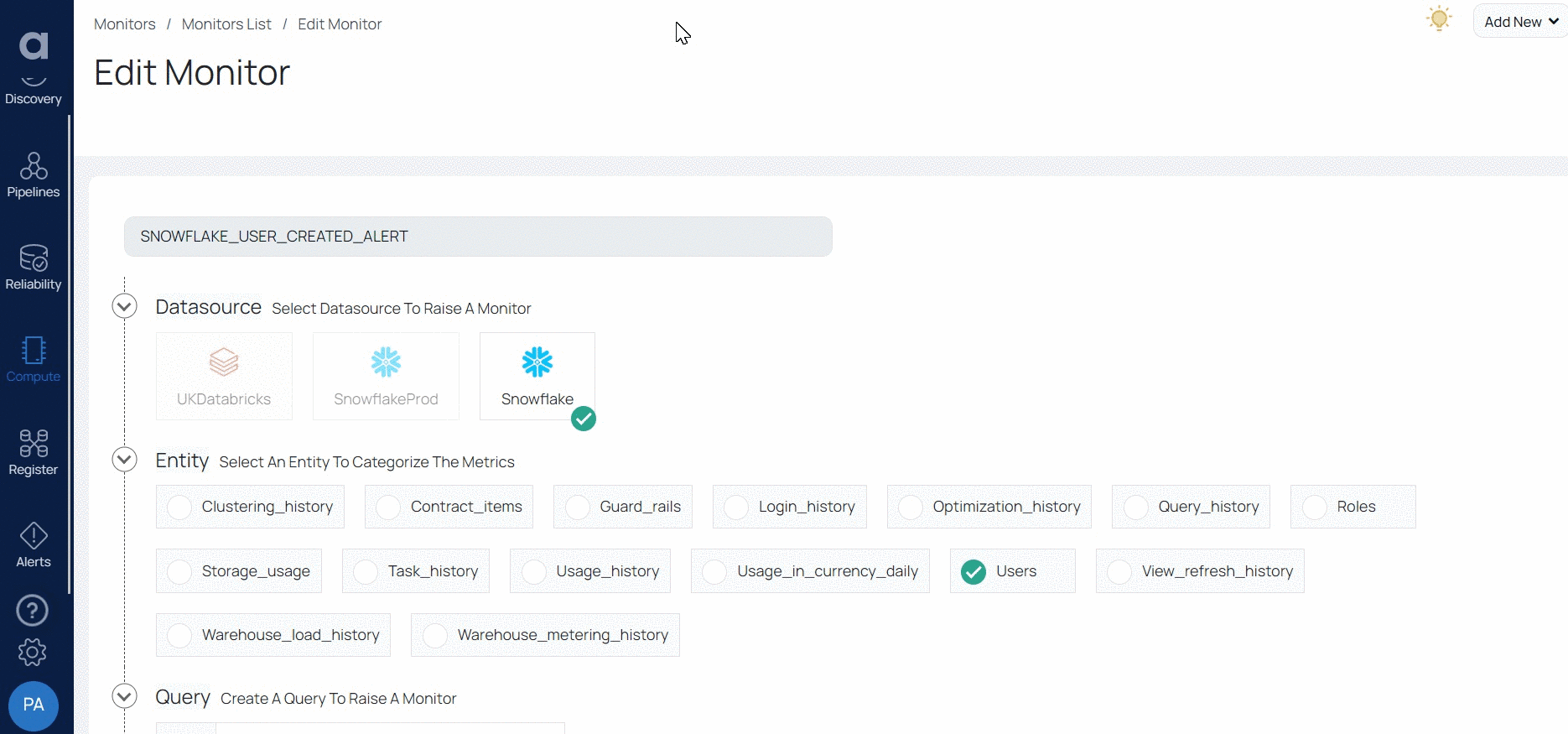The height and width of the screenshot is (734, 1568).
Task: Select the View_refresh_history entity
Action: 1200,571
